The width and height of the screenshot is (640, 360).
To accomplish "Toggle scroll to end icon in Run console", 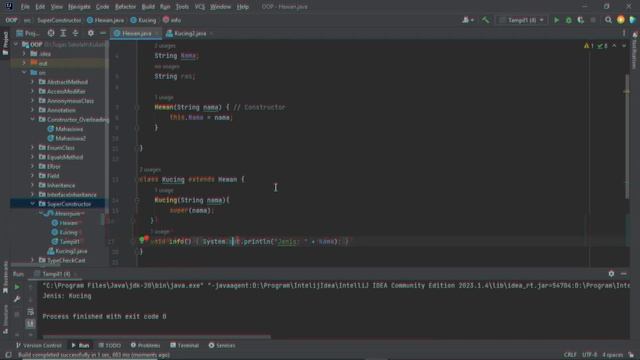I will pyautogui.click(x=30, y=324).
